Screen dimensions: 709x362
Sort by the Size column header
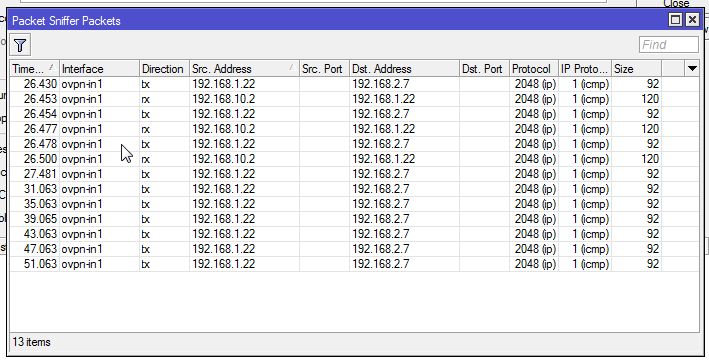tap(636, 69)
